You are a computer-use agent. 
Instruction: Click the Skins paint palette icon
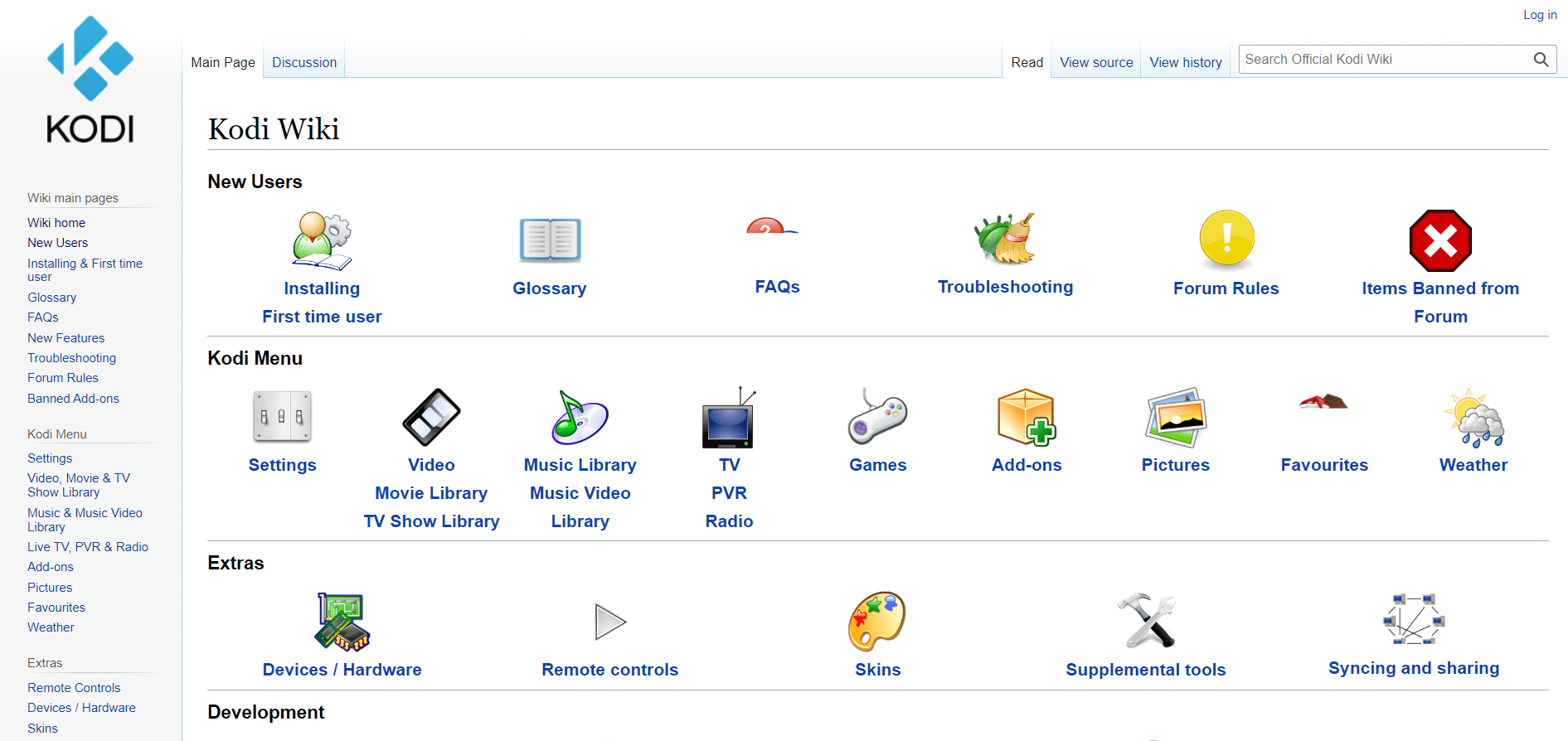coord(877,622)
